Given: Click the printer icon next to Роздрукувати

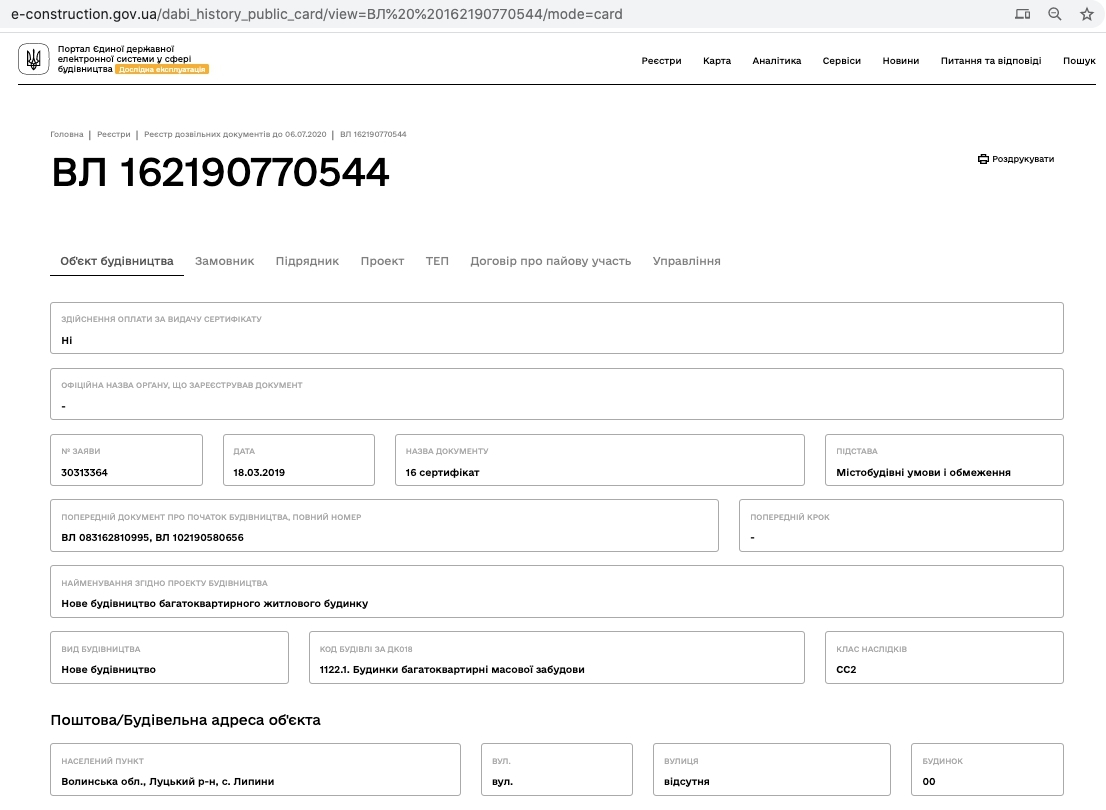Looking at the screenshot, I should coord(983,159).
